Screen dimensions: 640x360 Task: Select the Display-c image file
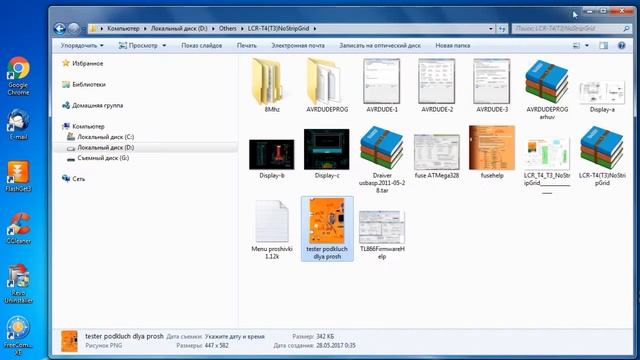click(x=327, y=153)
